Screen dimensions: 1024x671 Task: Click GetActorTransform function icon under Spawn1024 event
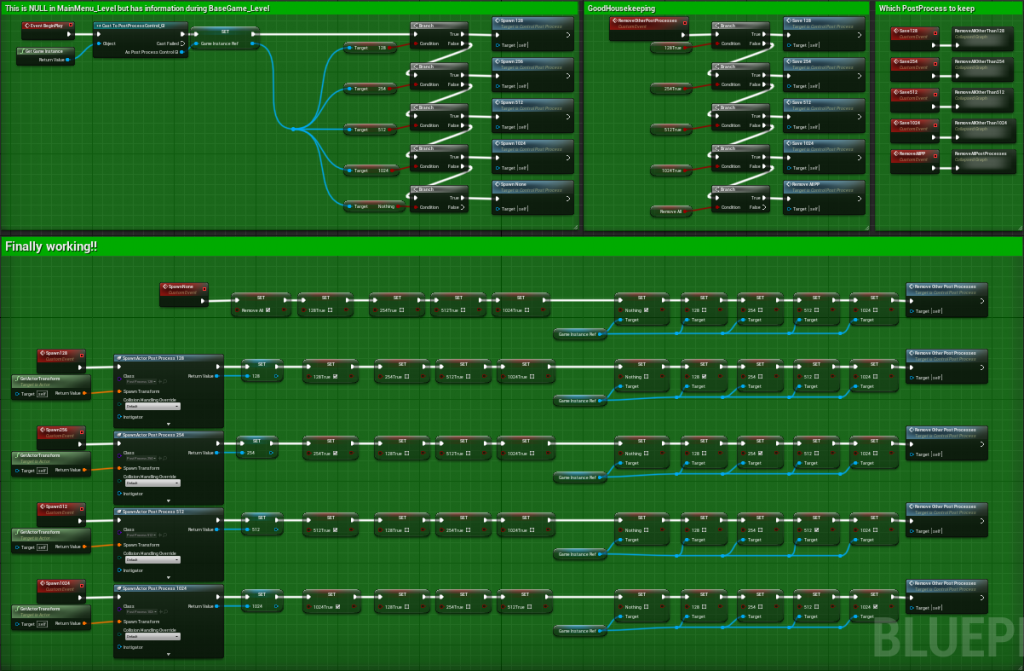tap(17, 608)
